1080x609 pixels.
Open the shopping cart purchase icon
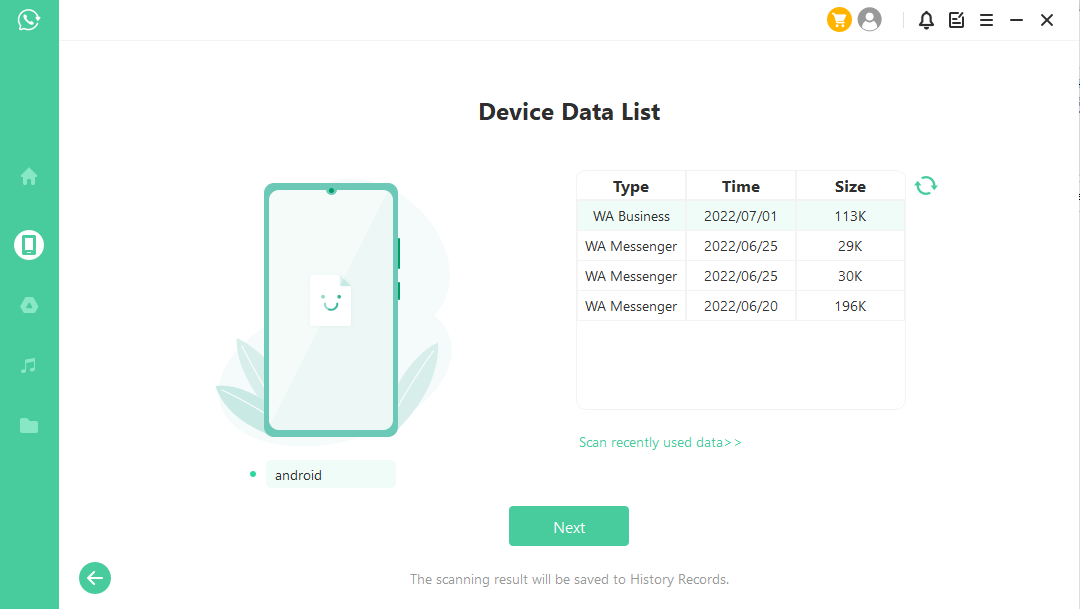[839, 20]
